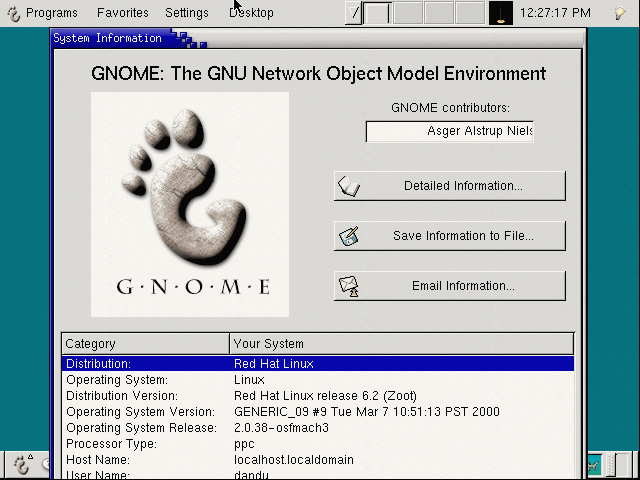Click the 'localhost.localdomain' value
This screenshot has width=640, height=480.
pyautogui.click(x=293, y=460)
